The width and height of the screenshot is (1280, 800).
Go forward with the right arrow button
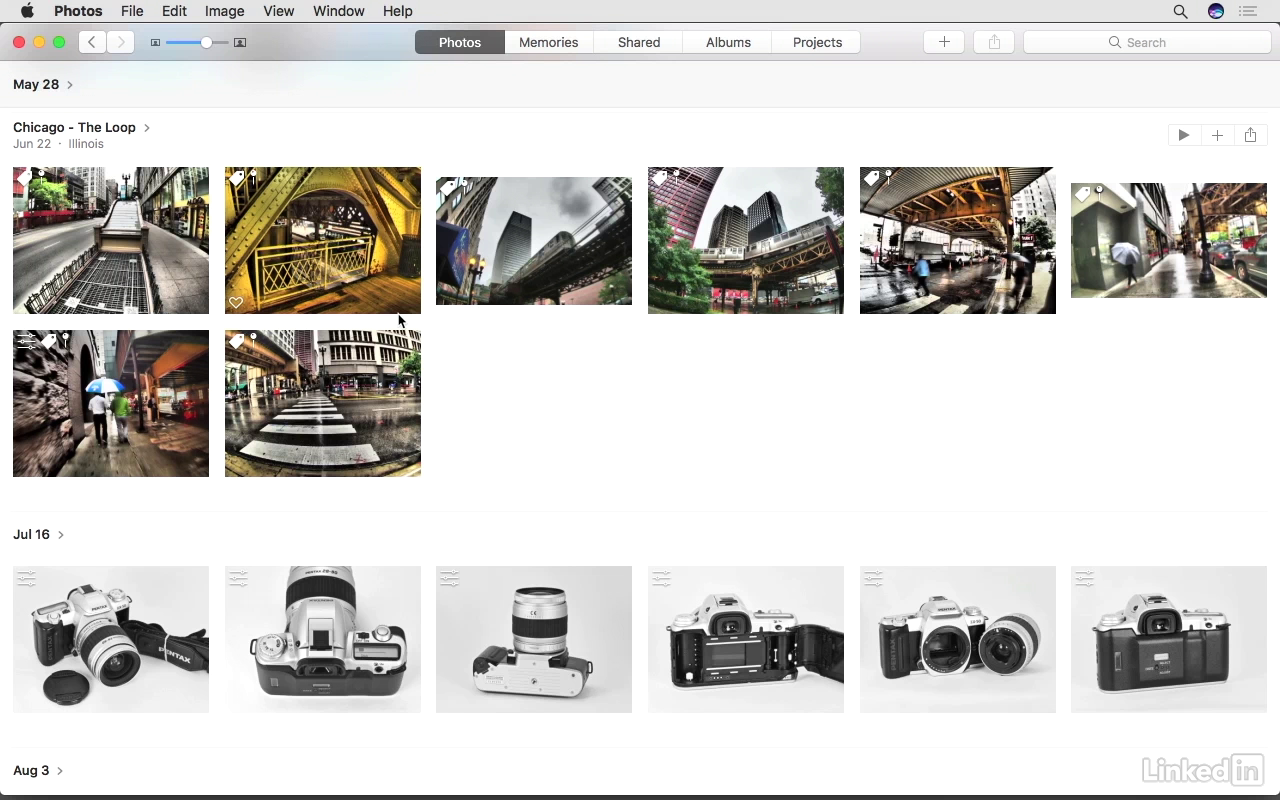click(121, 42)
